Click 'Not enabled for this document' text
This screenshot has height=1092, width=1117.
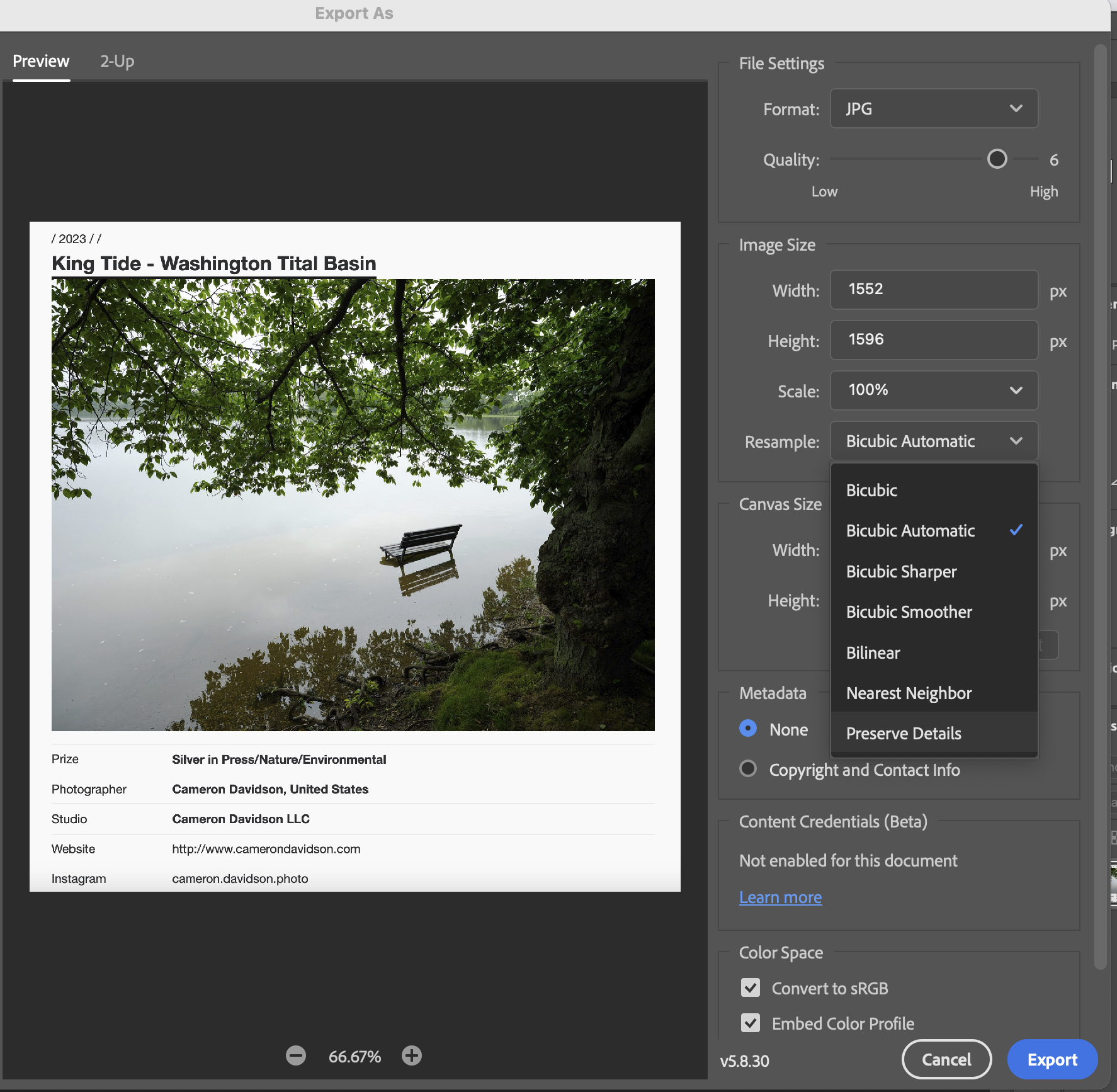(x=848, y=860)
